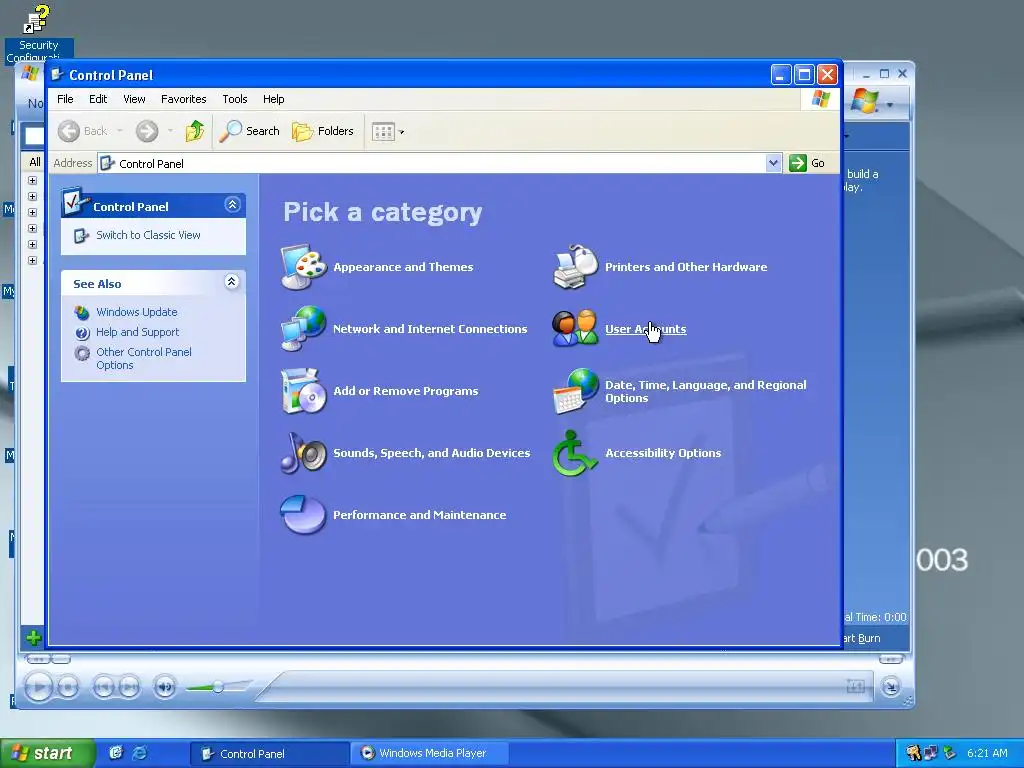Click Control Panel taskbar button
Viewport: 1024px width, 768px height.
tap(269, 754)
